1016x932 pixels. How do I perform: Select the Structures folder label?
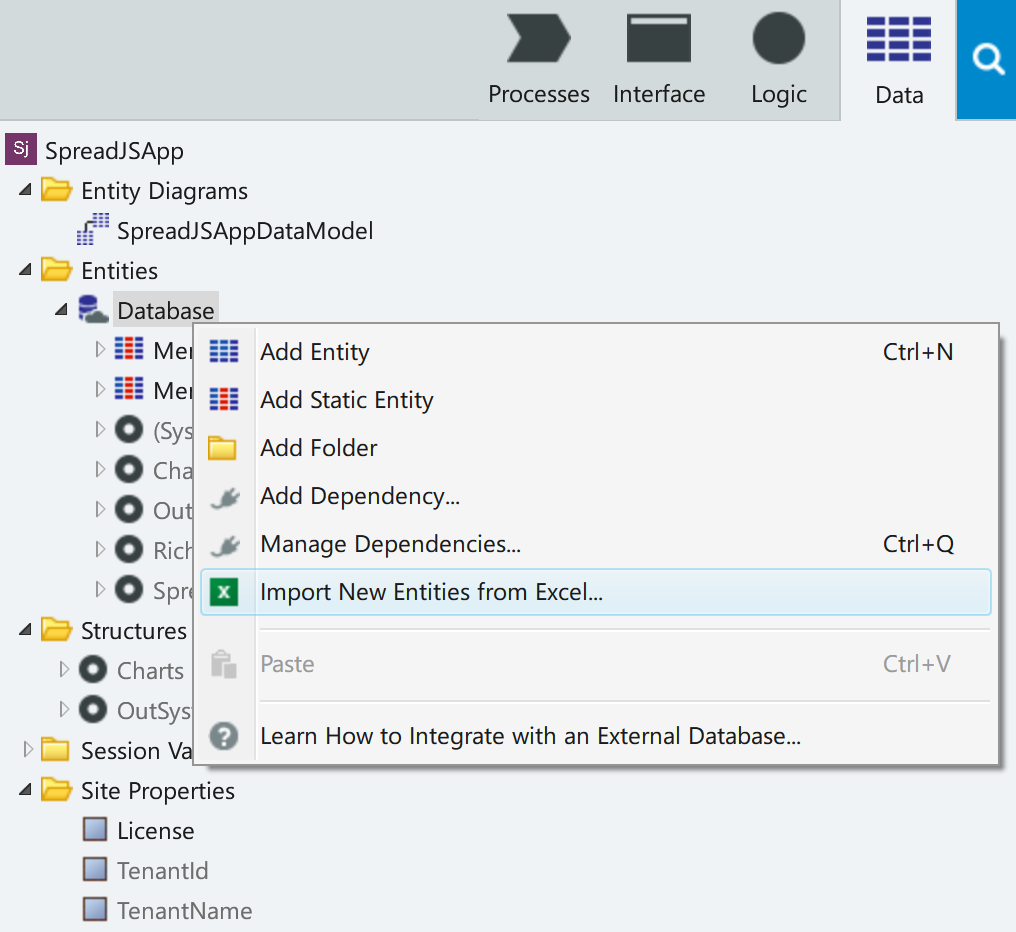(133, 631)
